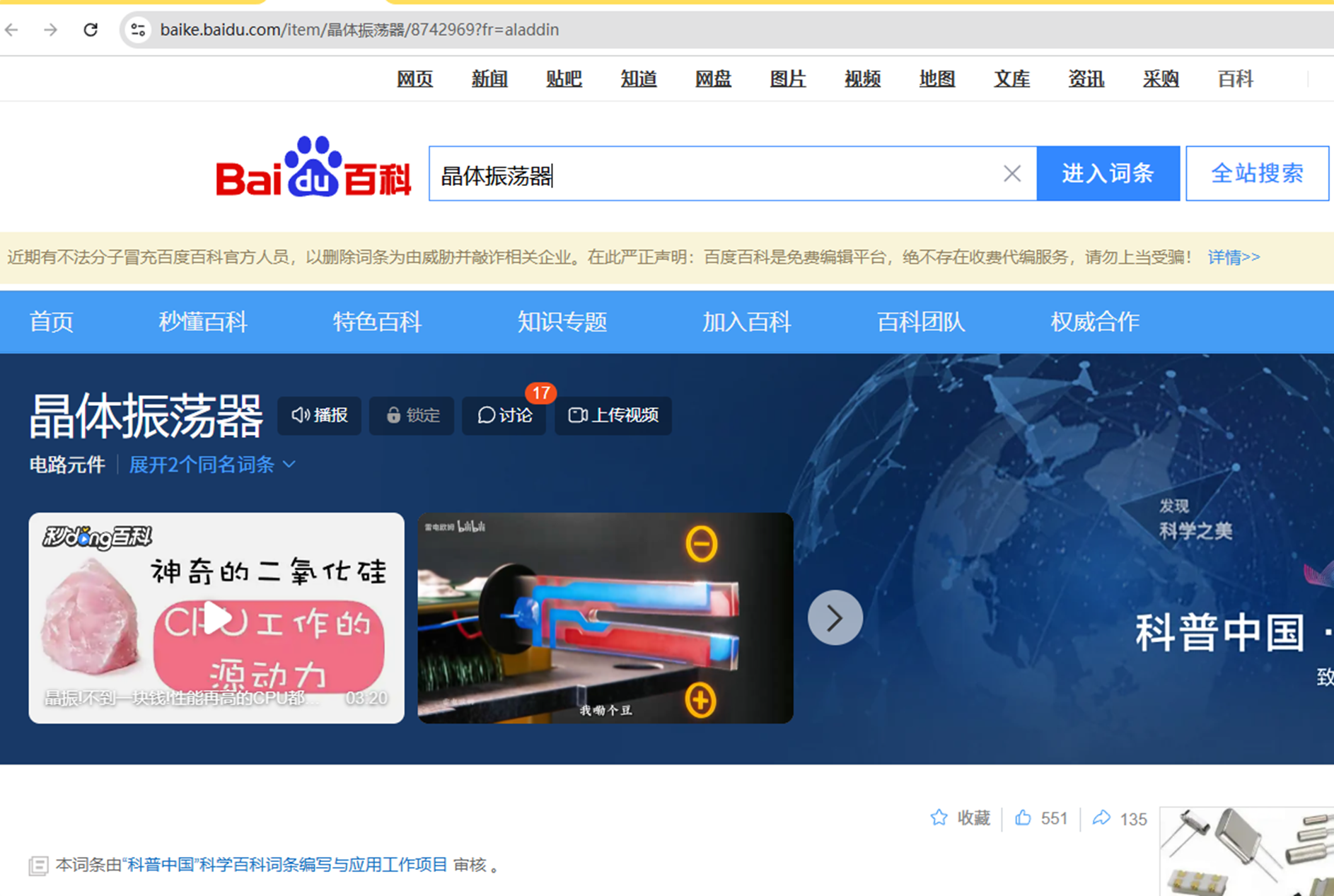The image size is (1334, 896).
Task: Click the “科普中国”科学百科词条编写与应用工作项目 link
Action: click(x=285, y=864)
